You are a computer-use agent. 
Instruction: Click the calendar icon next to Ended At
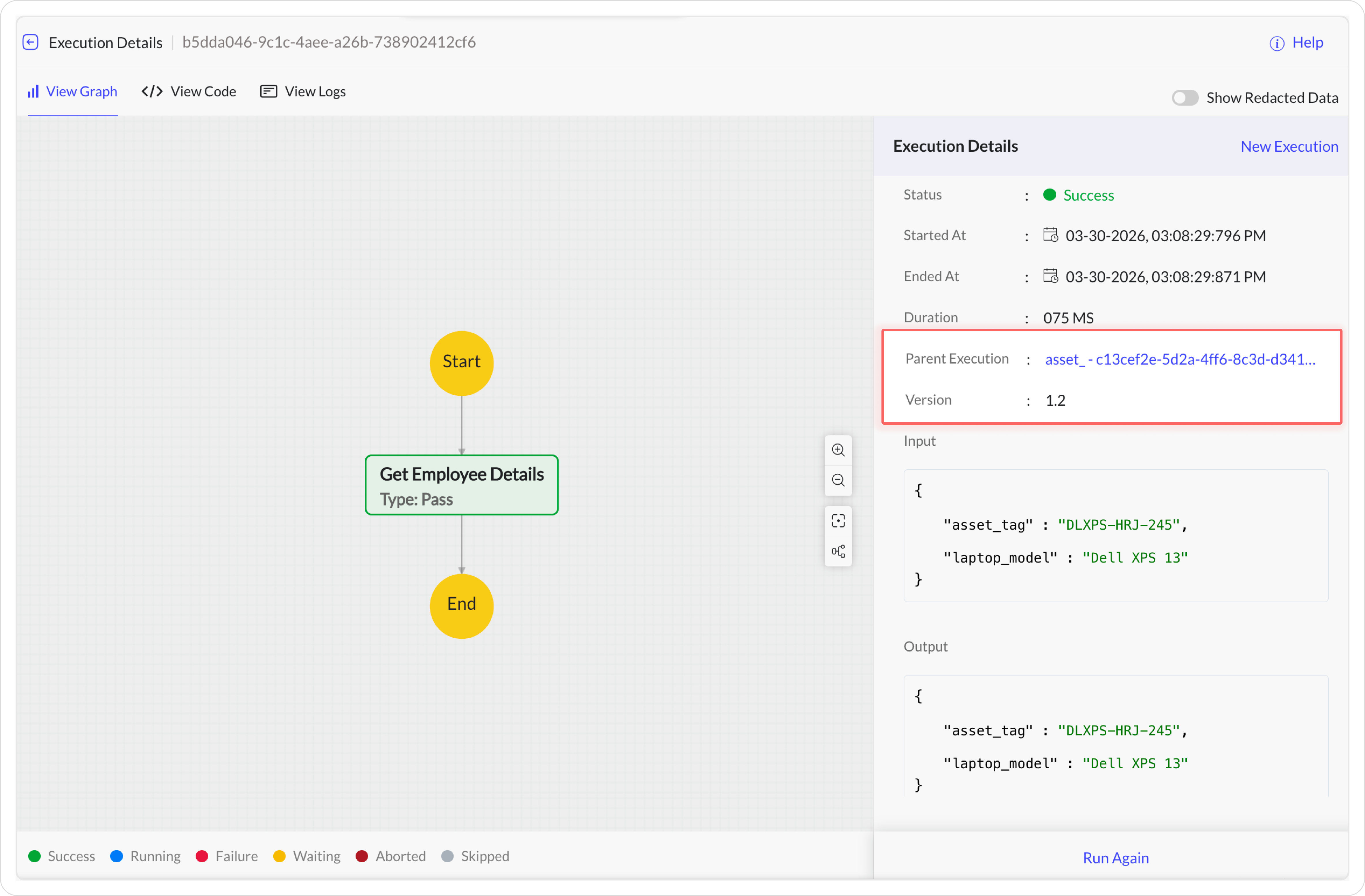[x=1050, y=276]
